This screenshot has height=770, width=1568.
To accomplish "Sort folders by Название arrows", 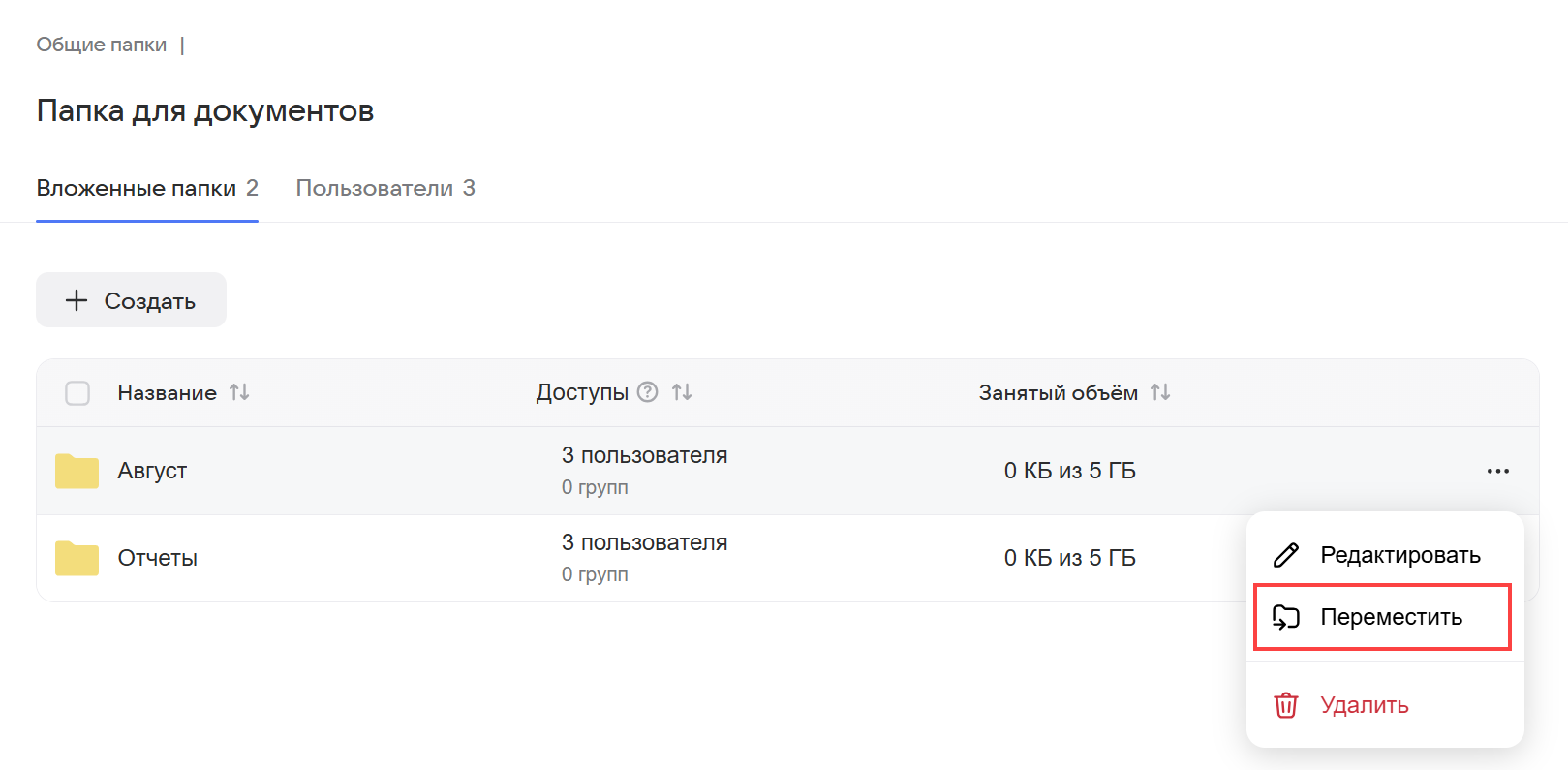I will point(239,392).
